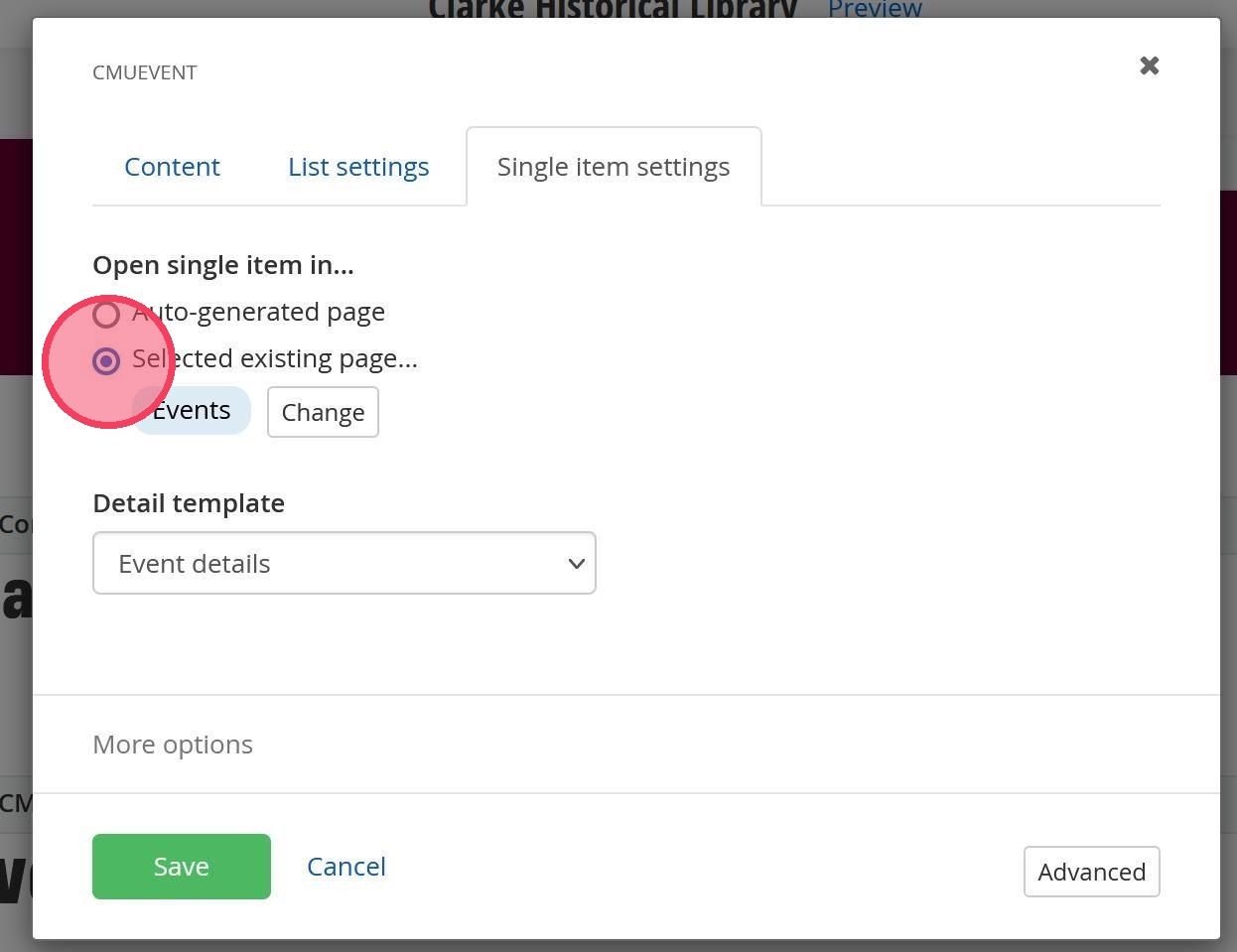1237x952 pixels.
Task: Select the Auto-generated page radio button
Action: (x=106, y=315)
